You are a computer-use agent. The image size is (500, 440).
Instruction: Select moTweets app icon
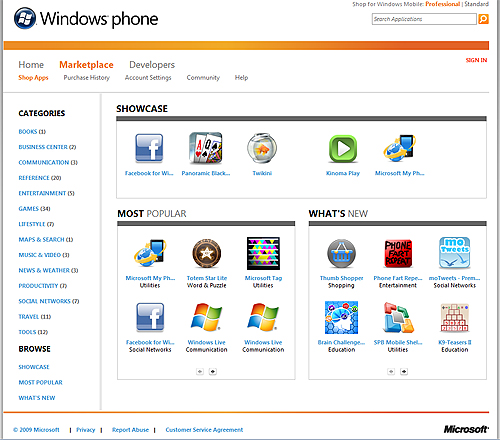pyautogui.click(x=455, y=253)
